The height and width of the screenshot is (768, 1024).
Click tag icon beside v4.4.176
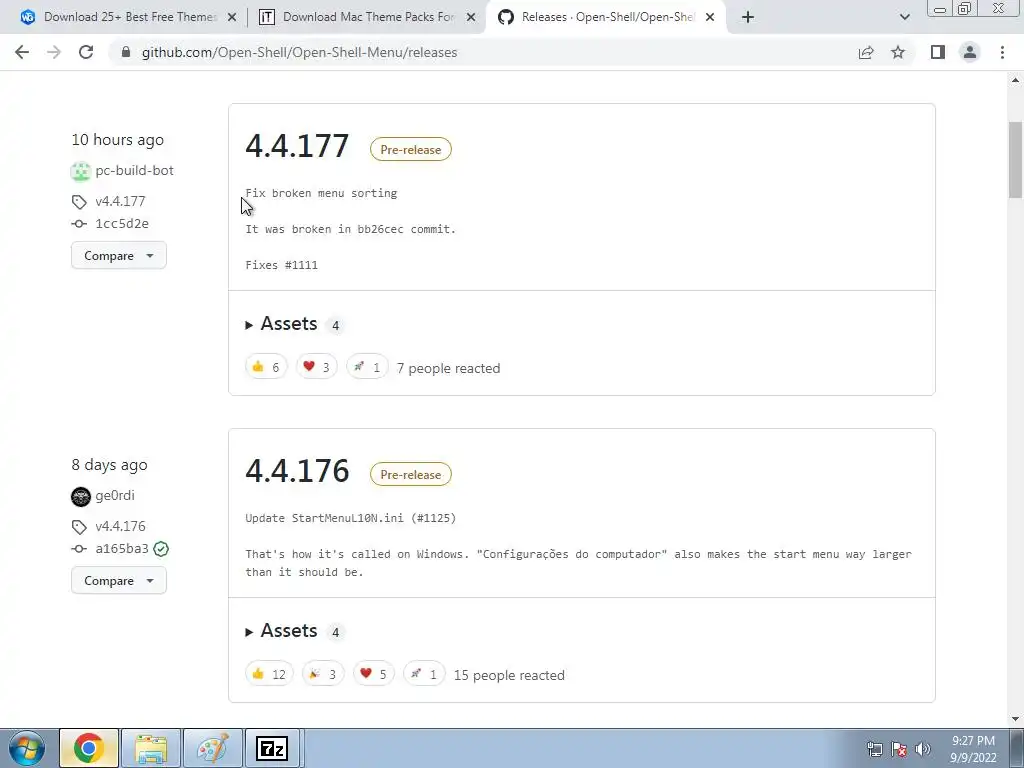[79, 527]
